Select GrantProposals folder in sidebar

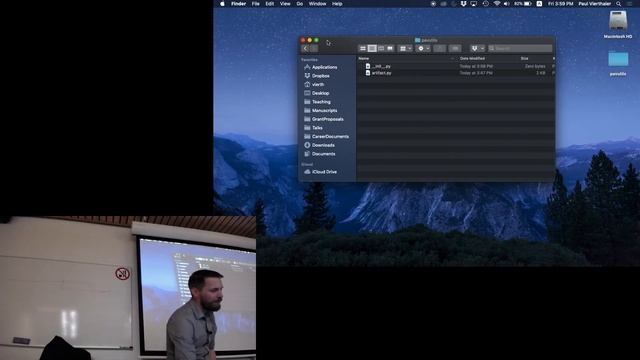(x=327, y=119)
